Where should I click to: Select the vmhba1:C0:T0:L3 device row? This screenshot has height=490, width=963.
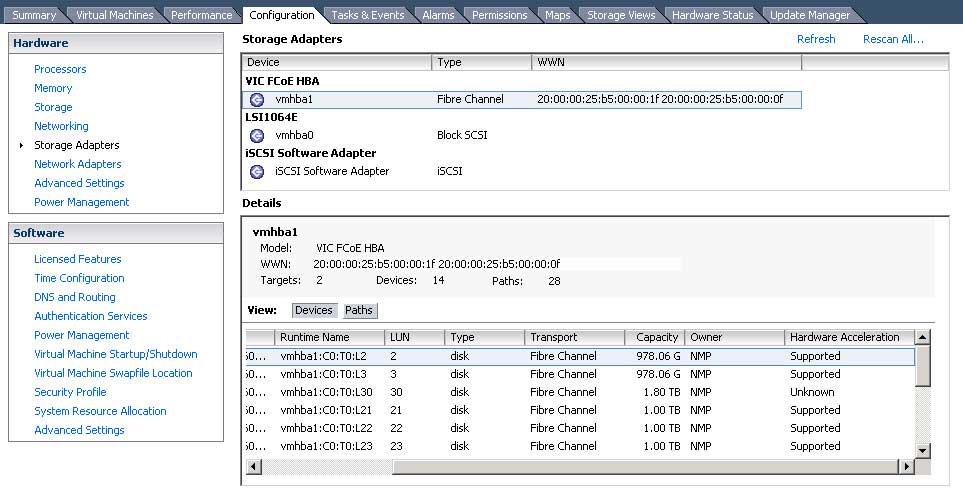tap(580, 375)
